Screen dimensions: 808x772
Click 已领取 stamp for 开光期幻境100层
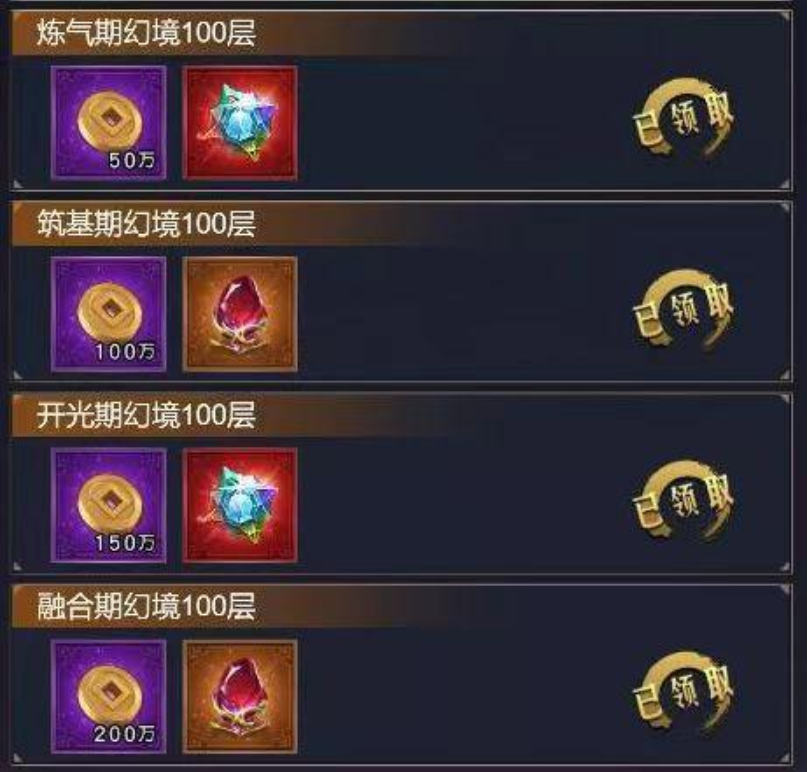(683, 500)
